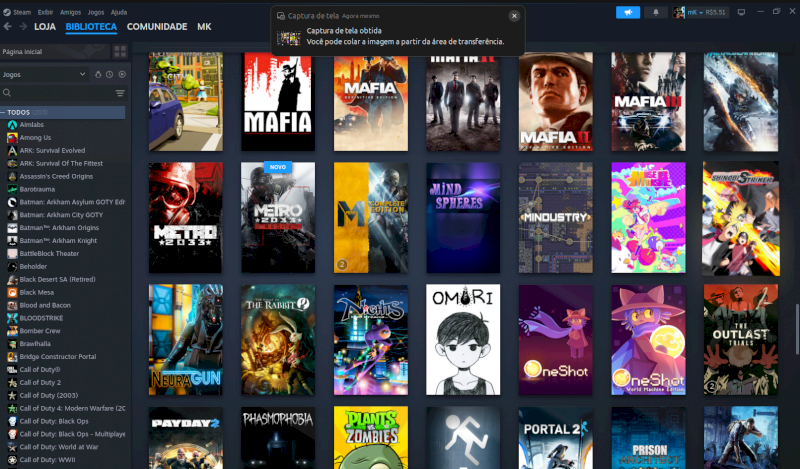Screen dimensions: 800x469
Task: Open the Mafia Definitive Edition cover
Action: 371,102
